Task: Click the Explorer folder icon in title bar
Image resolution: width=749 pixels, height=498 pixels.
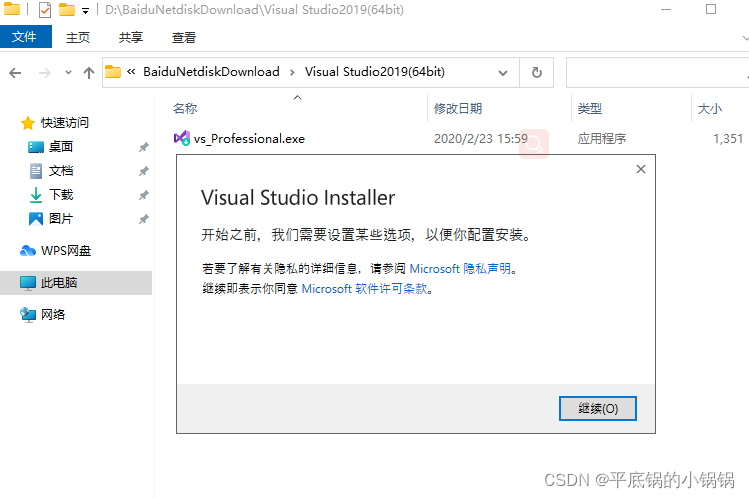Action: 11,9
